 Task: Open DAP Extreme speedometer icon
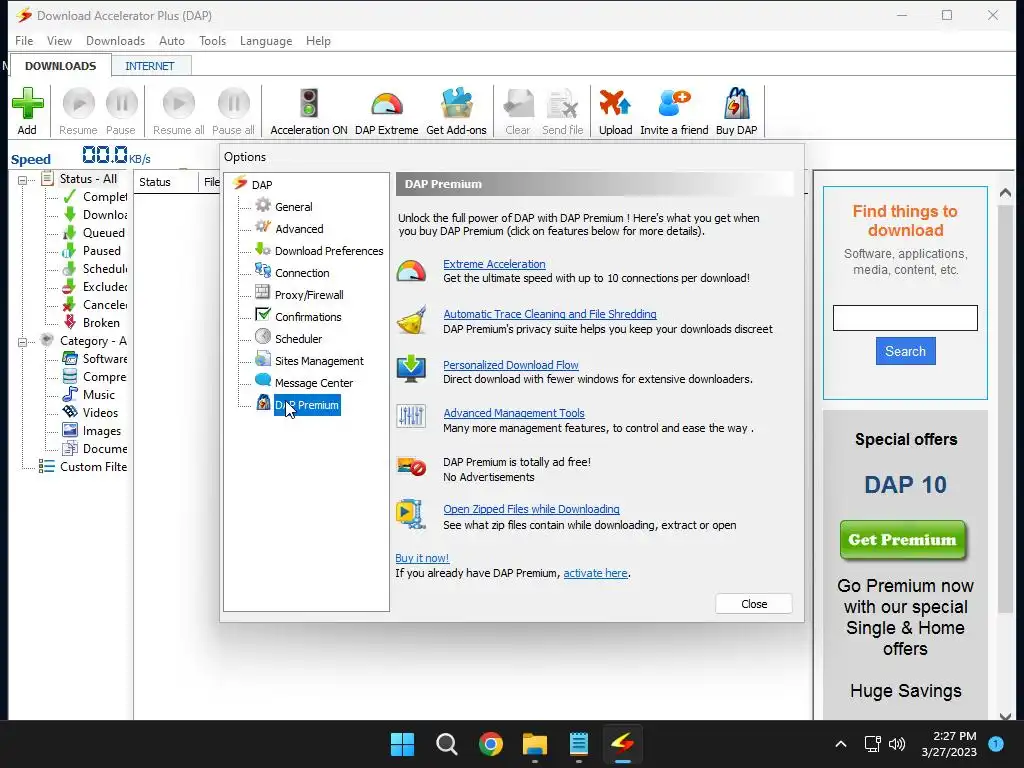coord(387,104)
